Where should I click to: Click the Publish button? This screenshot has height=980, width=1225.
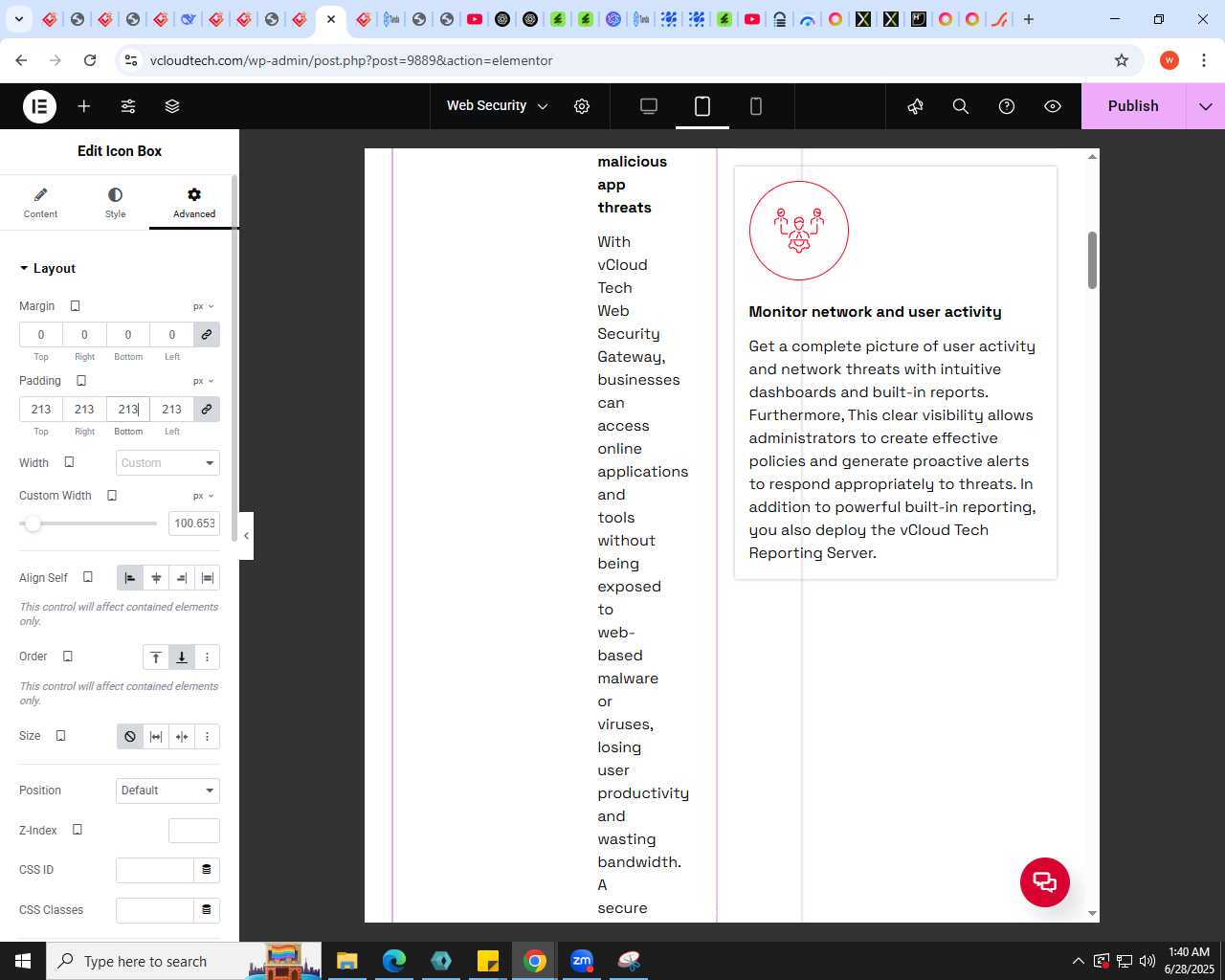(1133, 106)
